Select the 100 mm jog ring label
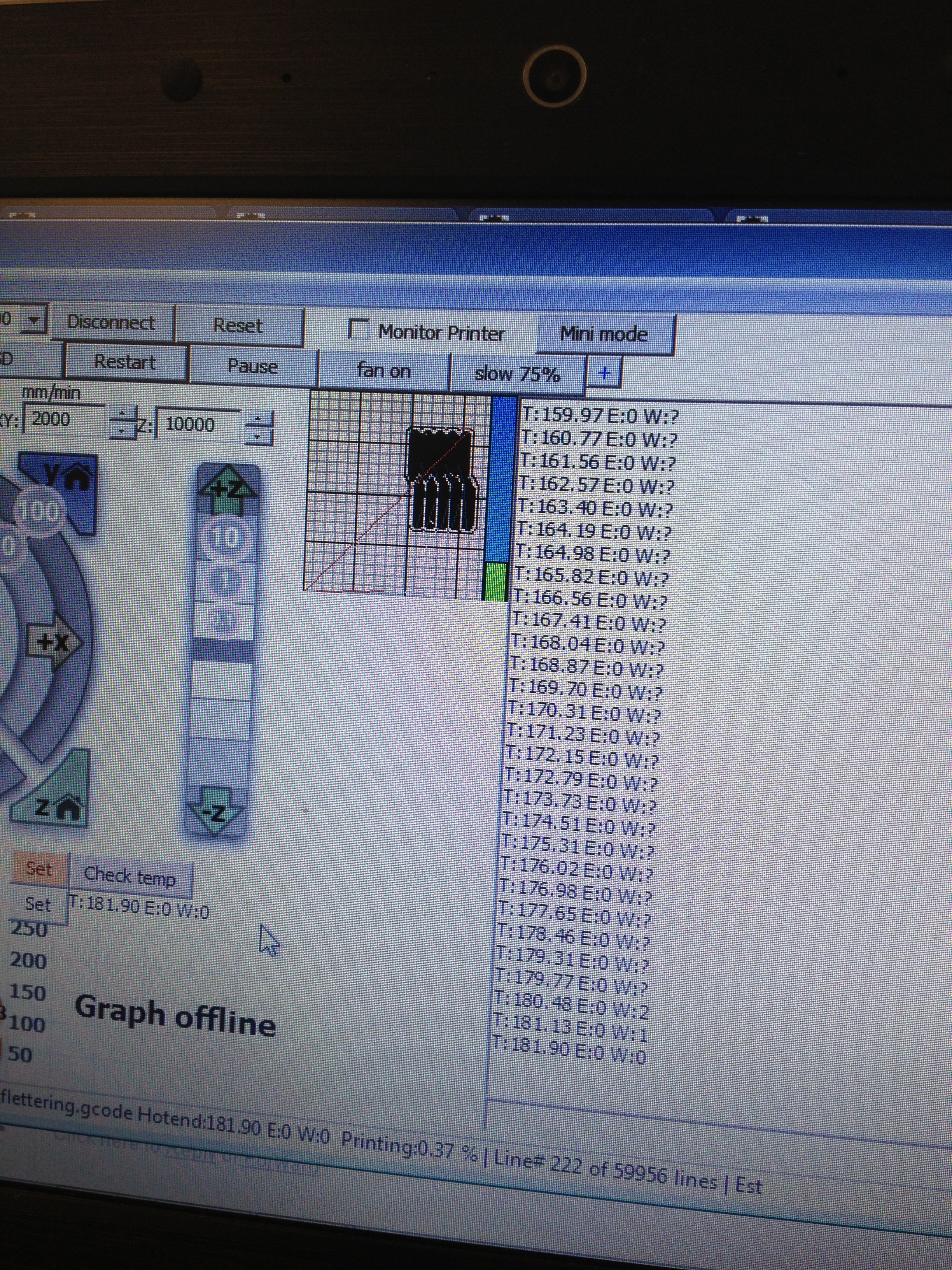 [x=39, y=511]
